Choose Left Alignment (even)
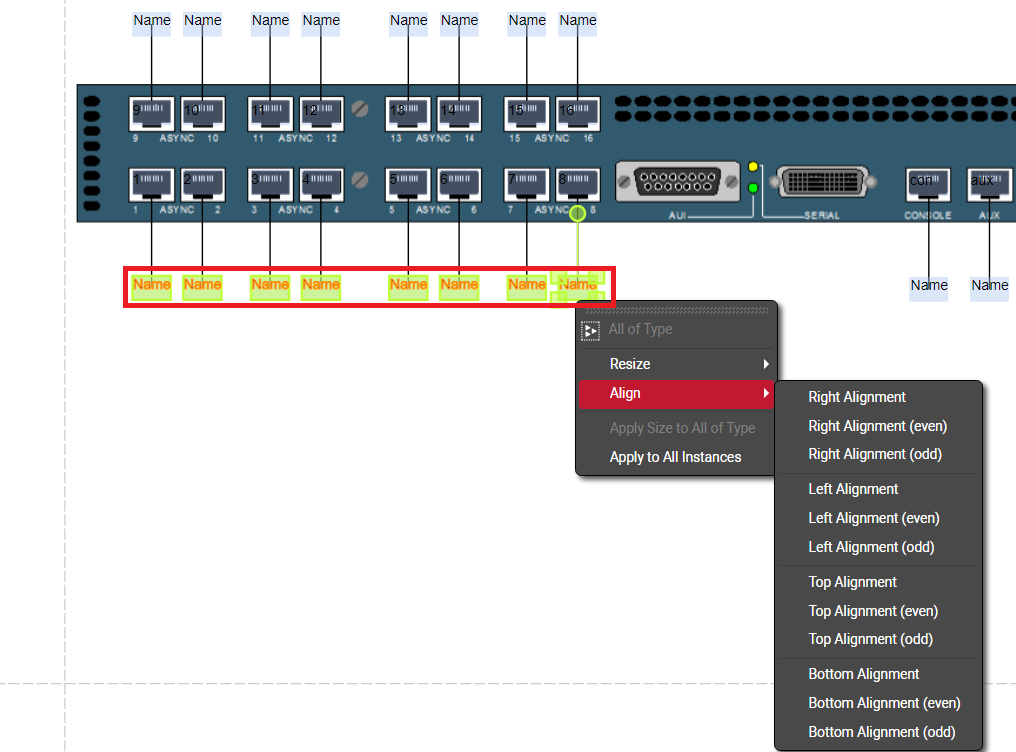1016x752 pixels. coord(874,518)
